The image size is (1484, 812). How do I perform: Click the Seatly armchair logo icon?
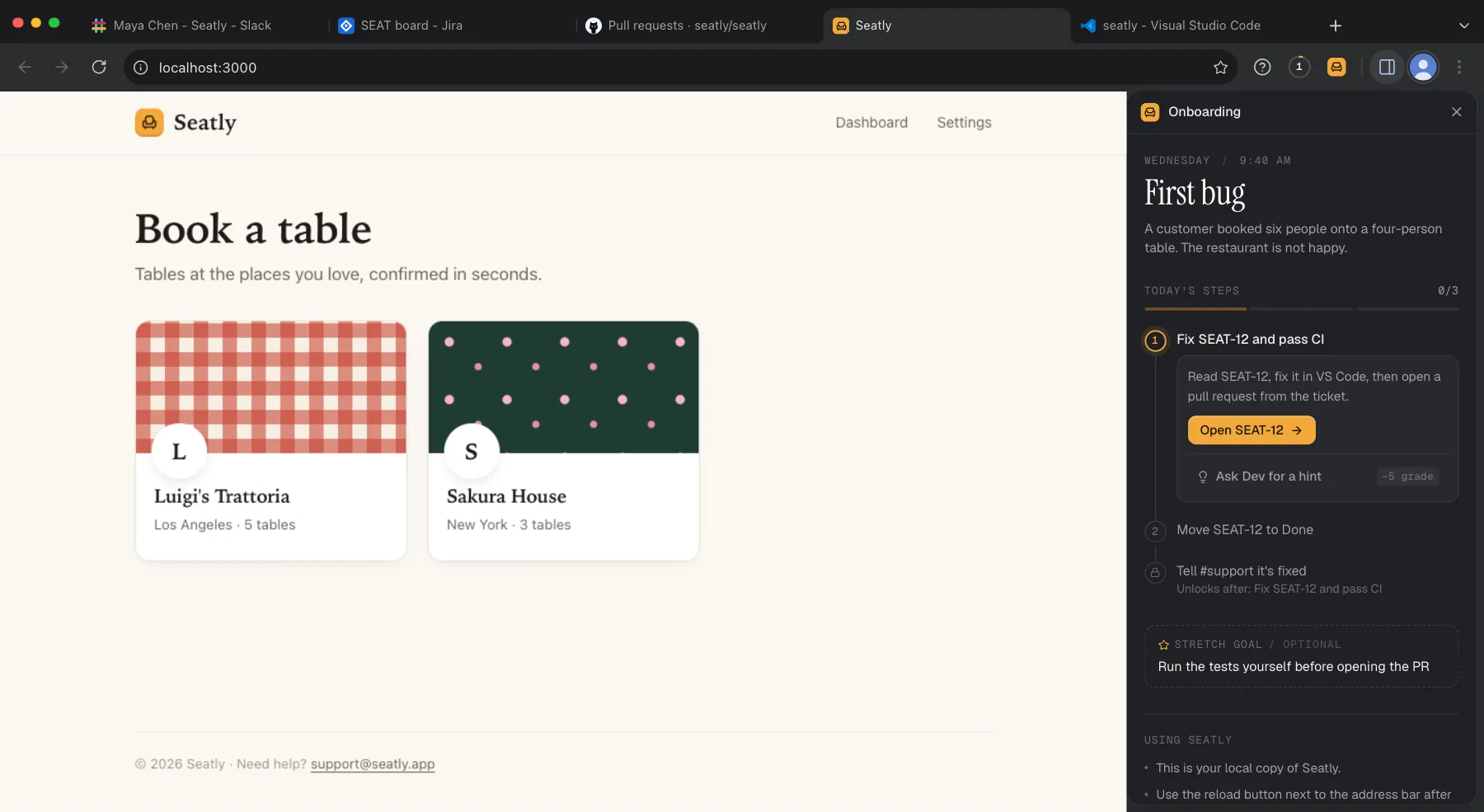click(x=149, y=123)
